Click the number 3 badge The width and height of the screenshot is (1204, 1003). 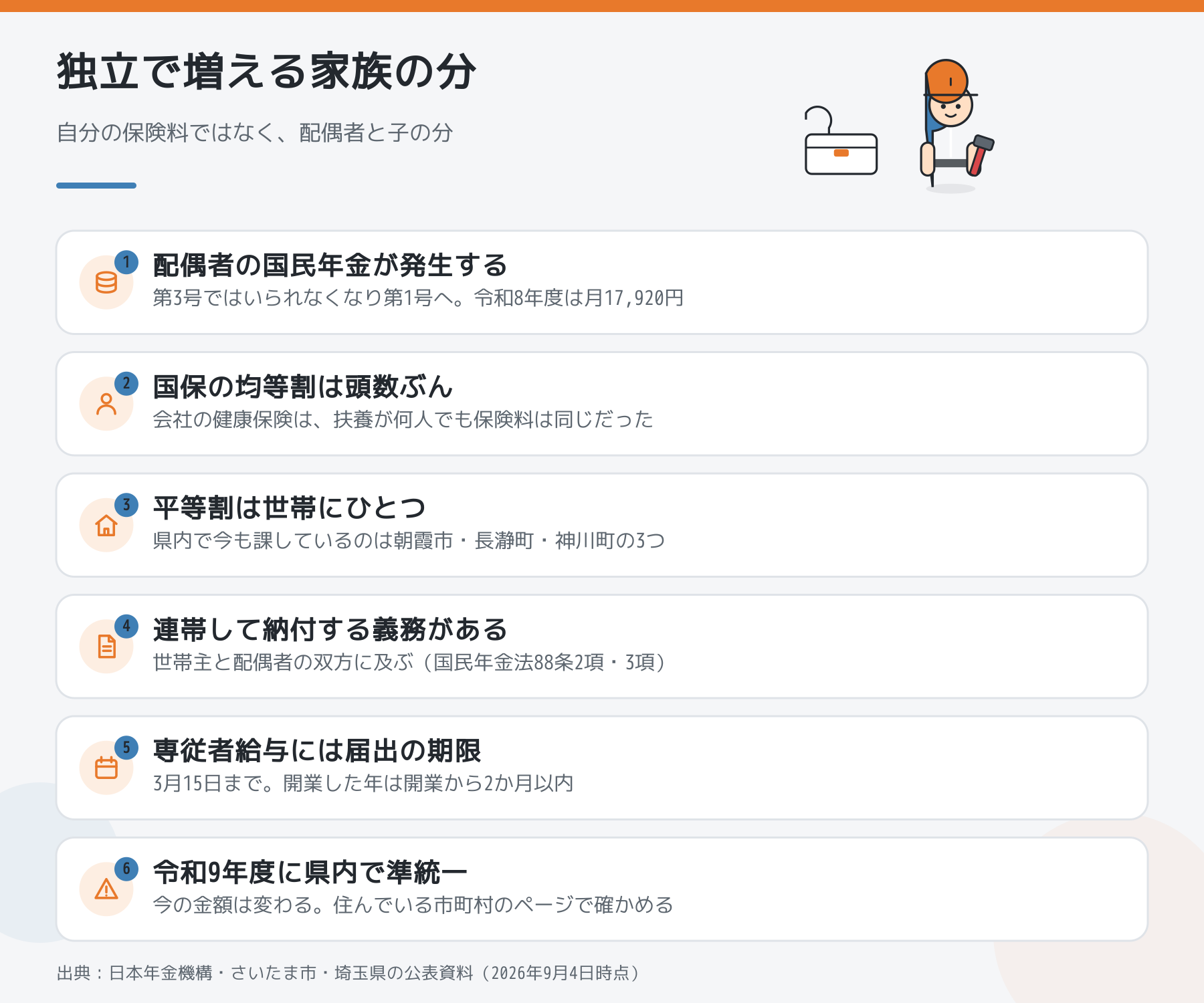(x=126, y=505)
